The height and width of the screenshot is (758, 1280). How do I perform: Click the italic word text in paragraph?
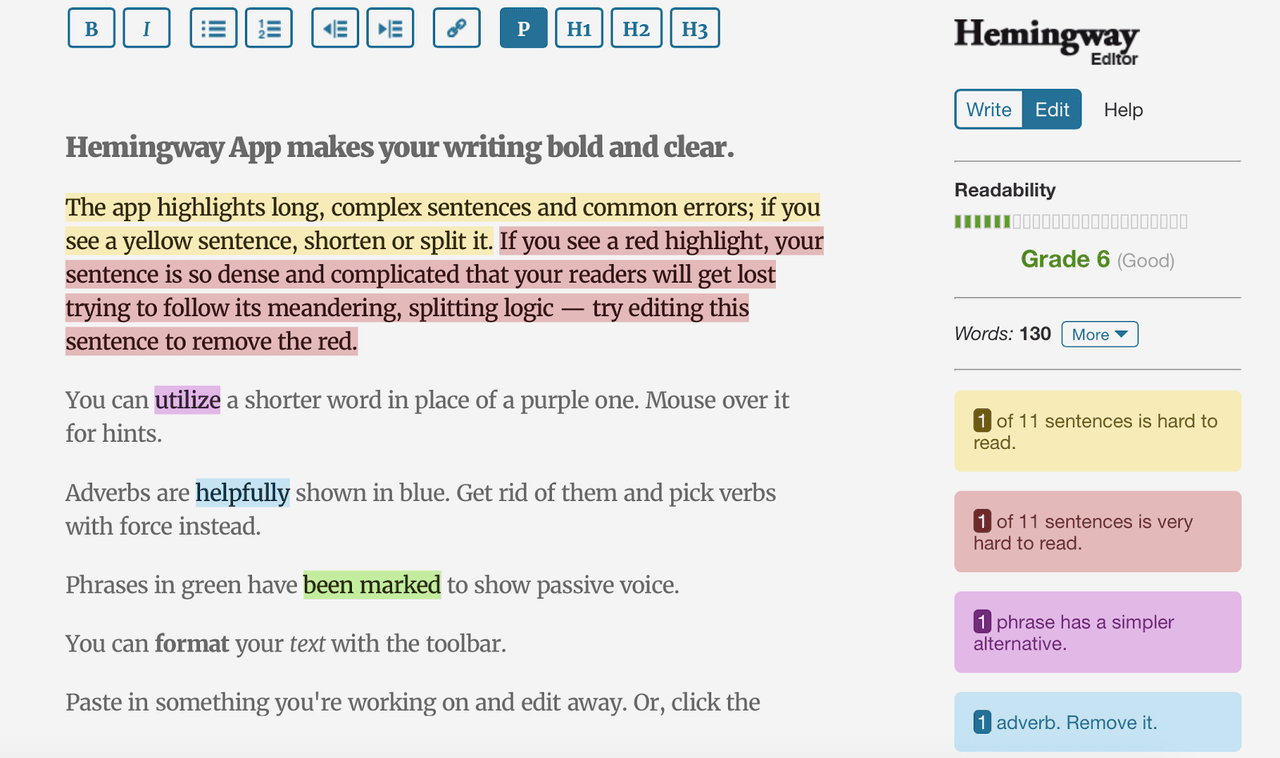307,644
